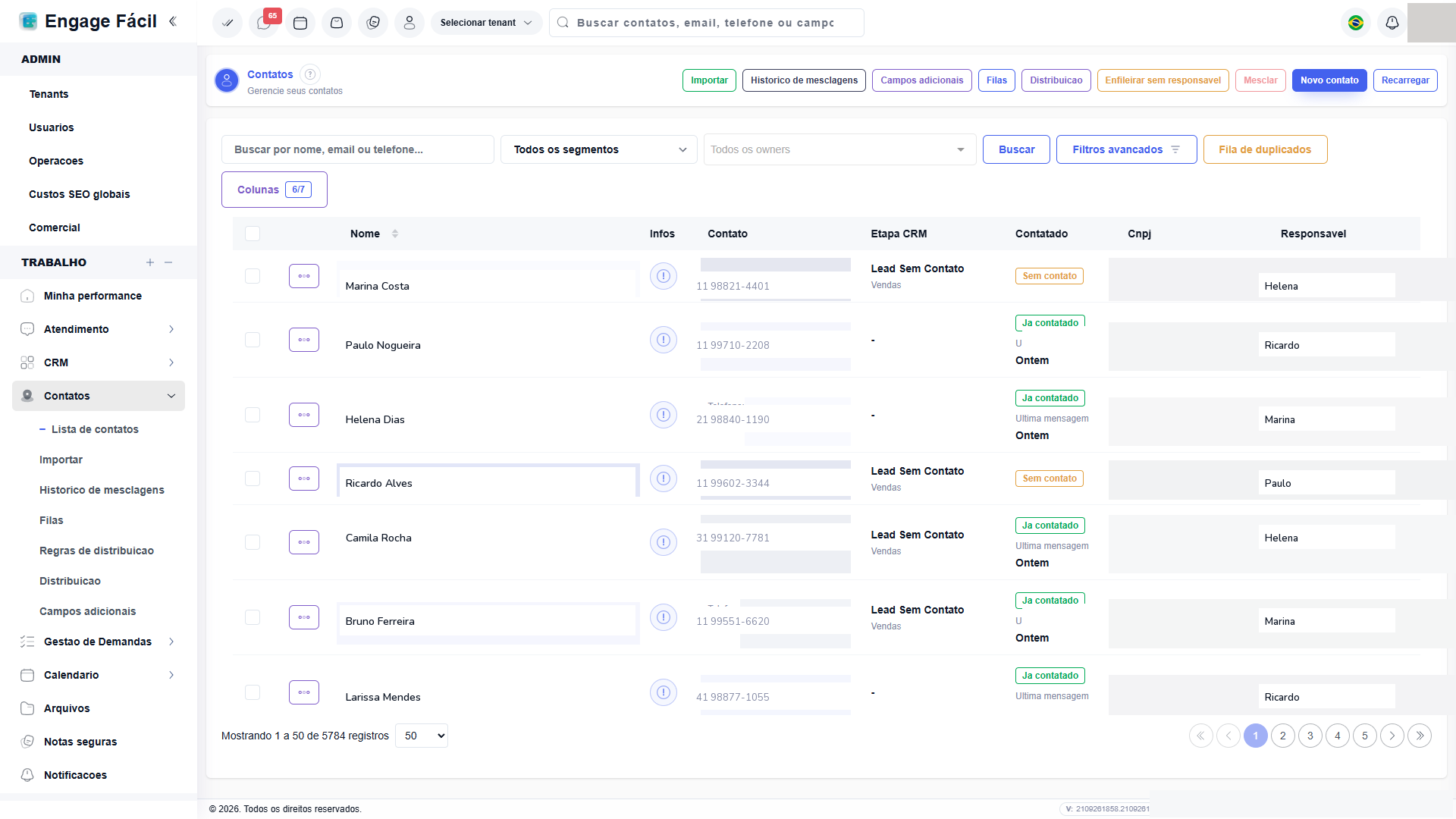This screenshot has height=819, width=1456.
Task: Collapse the Contatos sidebar menu
Action: tap(99, 396)
